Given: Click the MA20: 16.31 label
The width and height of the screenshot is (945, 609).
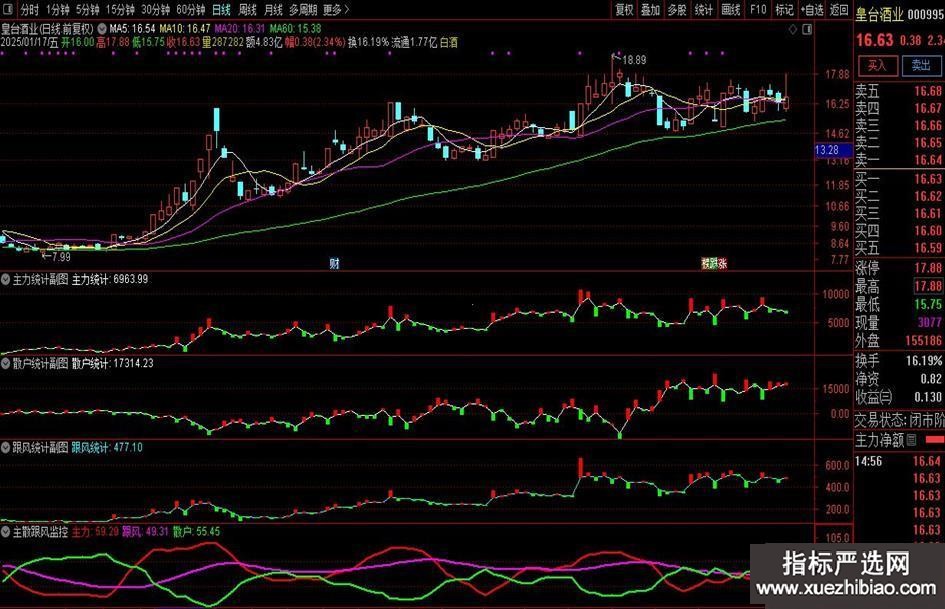Looking at the screenshot, I should click(x=240, y=28).
